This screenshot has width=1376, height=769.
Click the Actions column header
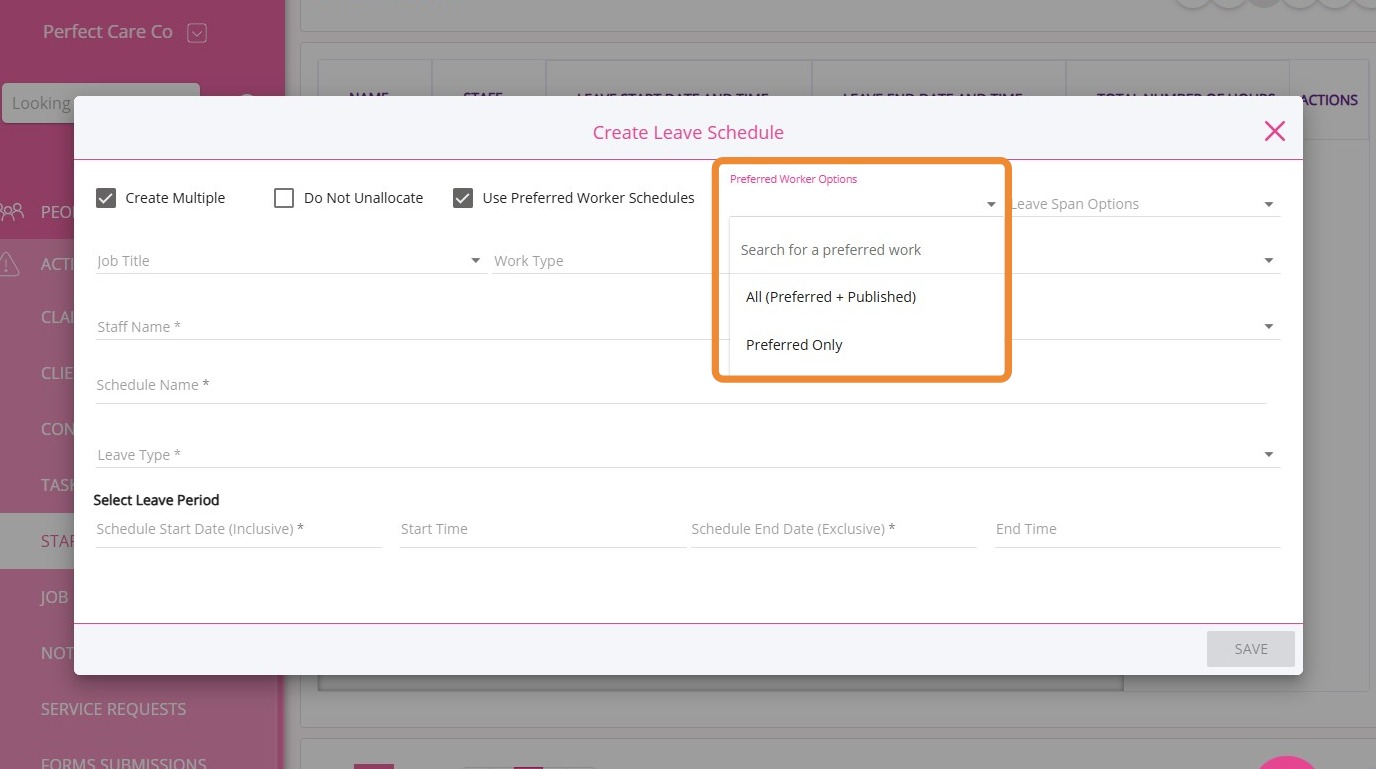click(1329, 100)
